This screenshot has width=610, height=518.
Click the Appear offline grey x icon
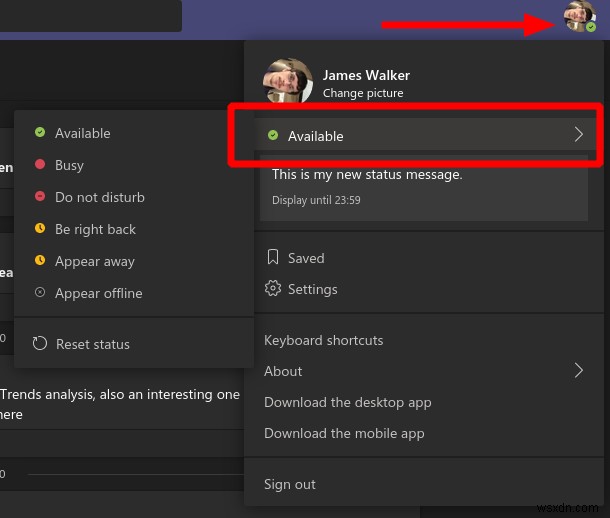40,292
